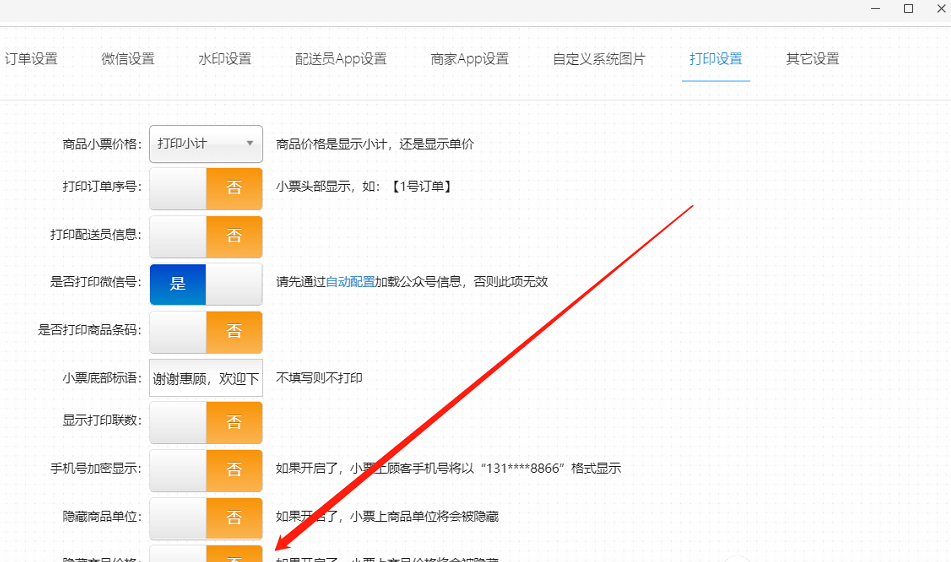This screenshot has height=562, width=951.
Task: Select the 水印设置 tab
Action: pos(224,59)
